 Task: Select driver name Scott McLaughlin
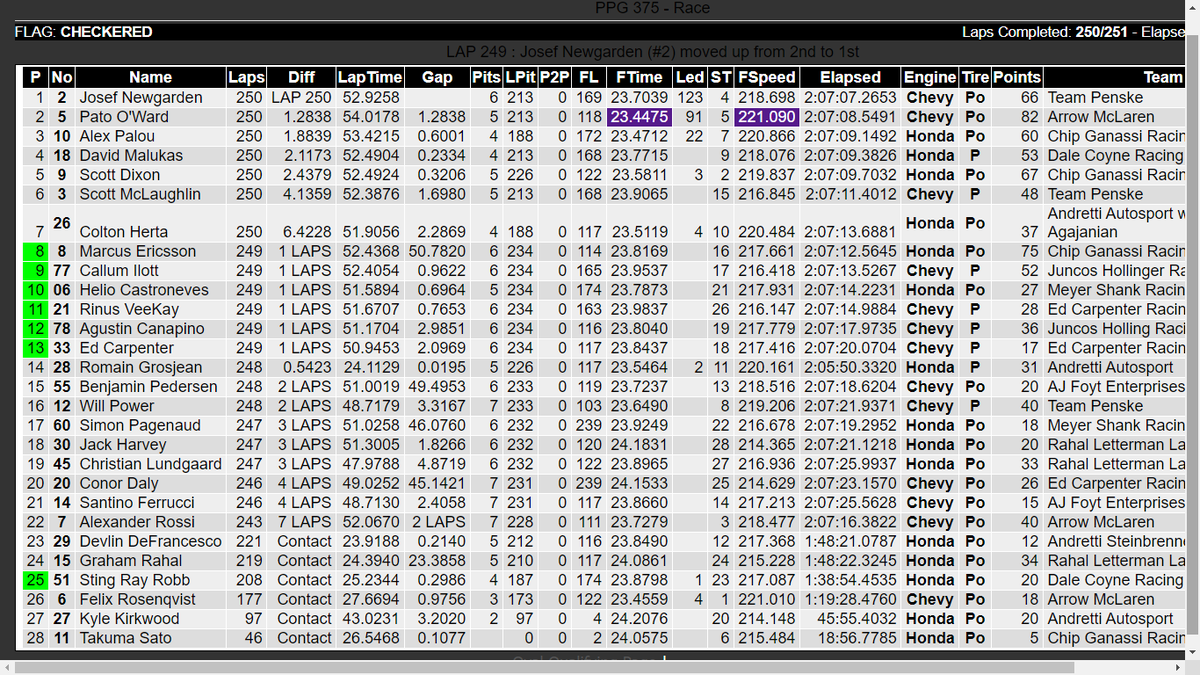tap(140, 194)
